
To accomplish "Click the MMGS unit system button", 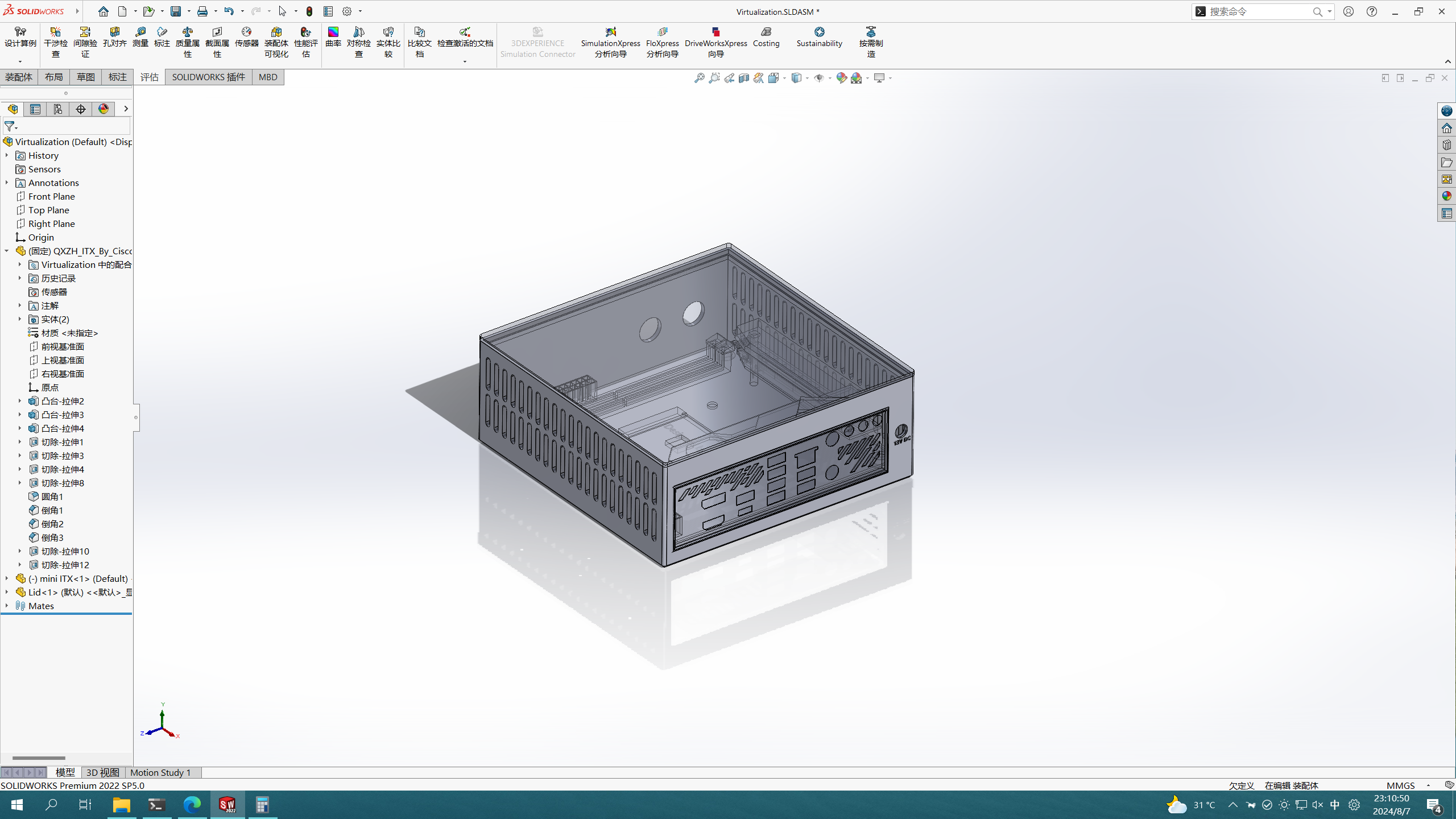I will 1400,785.
